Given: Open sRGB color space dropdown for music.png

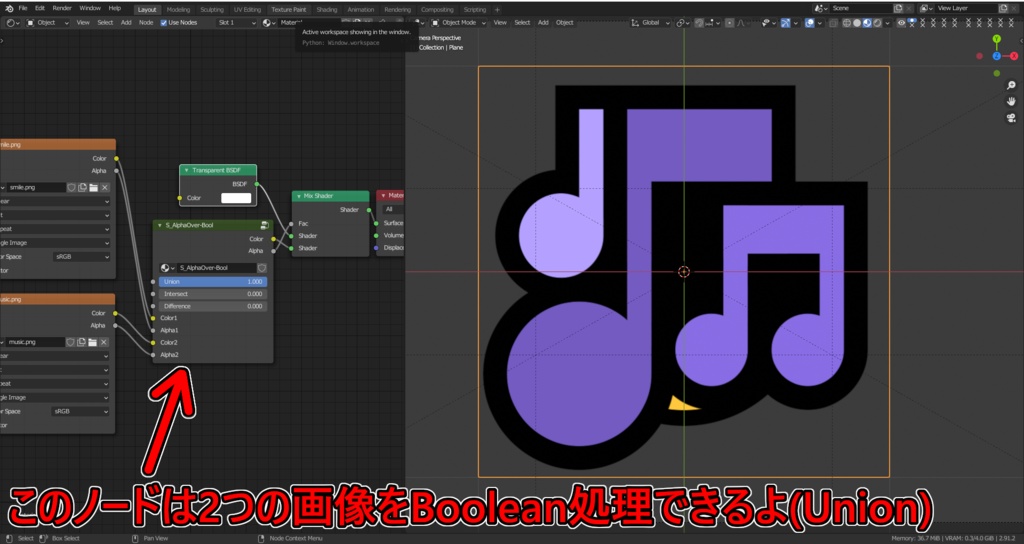Looking at the screenshot, I should (x=81, y=411).
